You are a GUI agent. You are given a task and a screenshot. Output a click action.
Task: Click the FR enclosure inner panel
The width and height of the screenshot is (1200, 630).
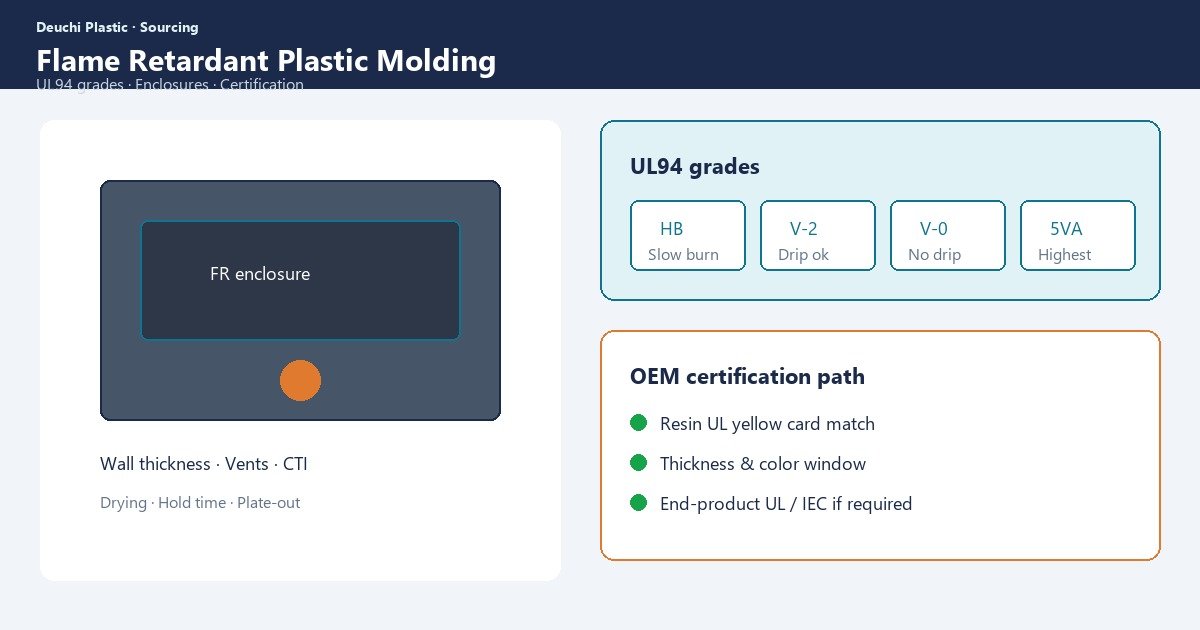[300, 280]
